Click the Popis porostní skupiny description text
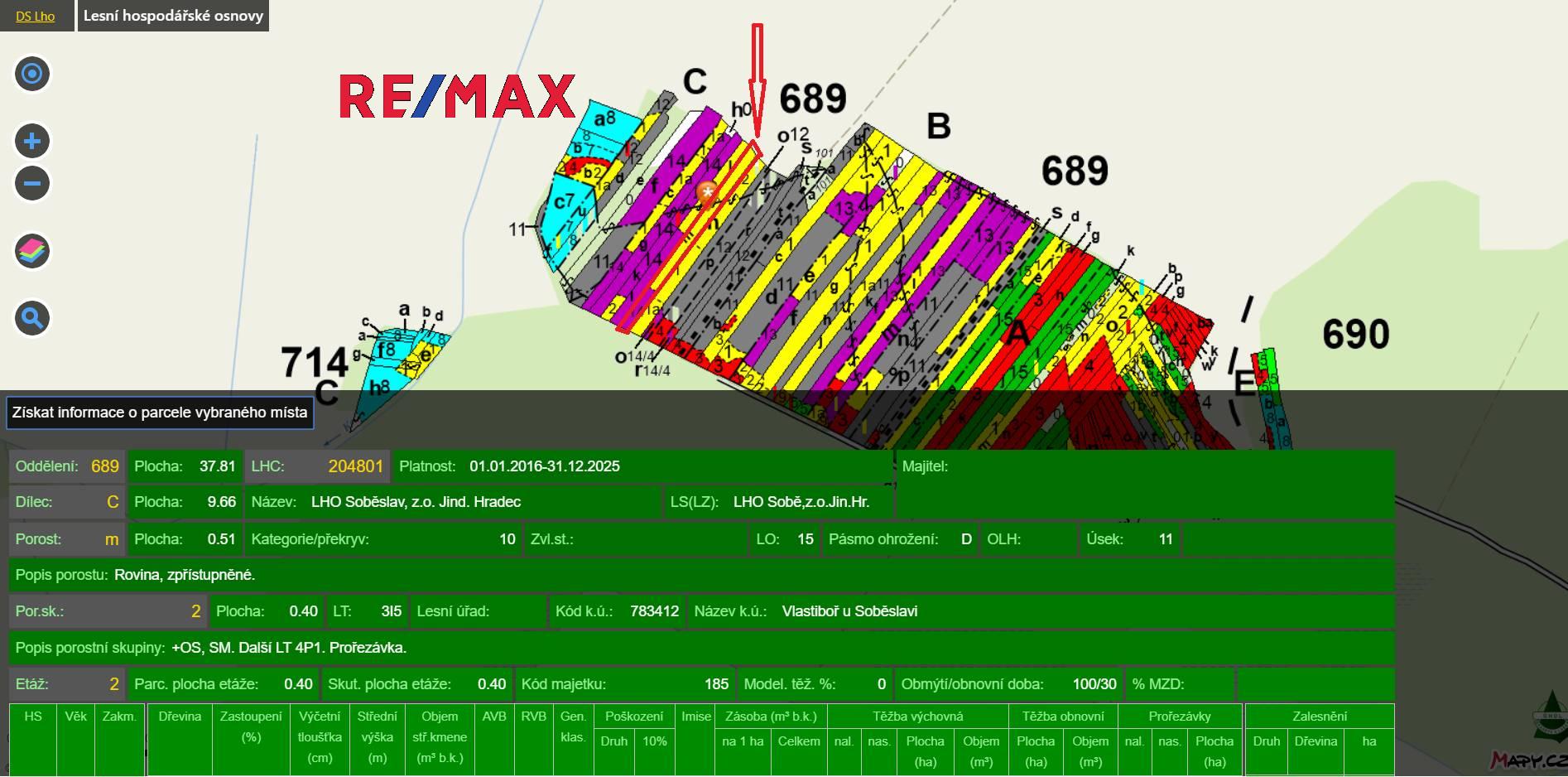Image resolution: width=1568 pixels, height=777 pixels. tap(289, 648)
